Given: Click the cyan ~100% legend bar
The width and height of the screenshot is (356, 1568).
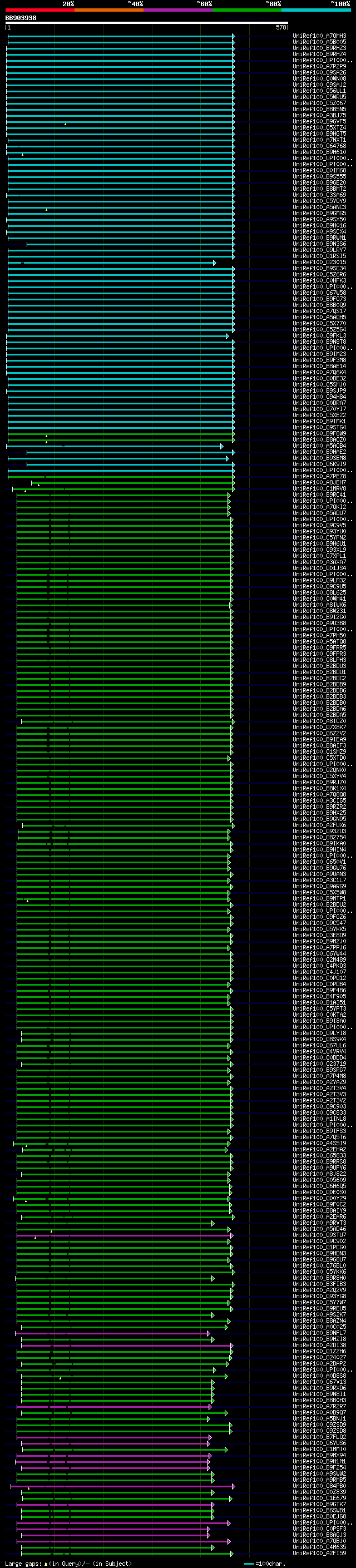Looking at the screenshot, I should click(x=316, y=10).
